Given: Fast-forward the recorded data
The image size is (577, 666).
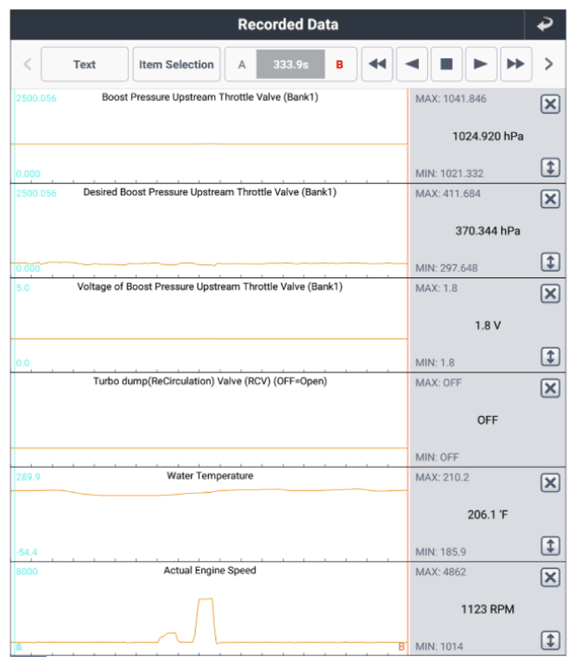Looking at the screenshot, I should pyautogui.click(x=516, y=64).
